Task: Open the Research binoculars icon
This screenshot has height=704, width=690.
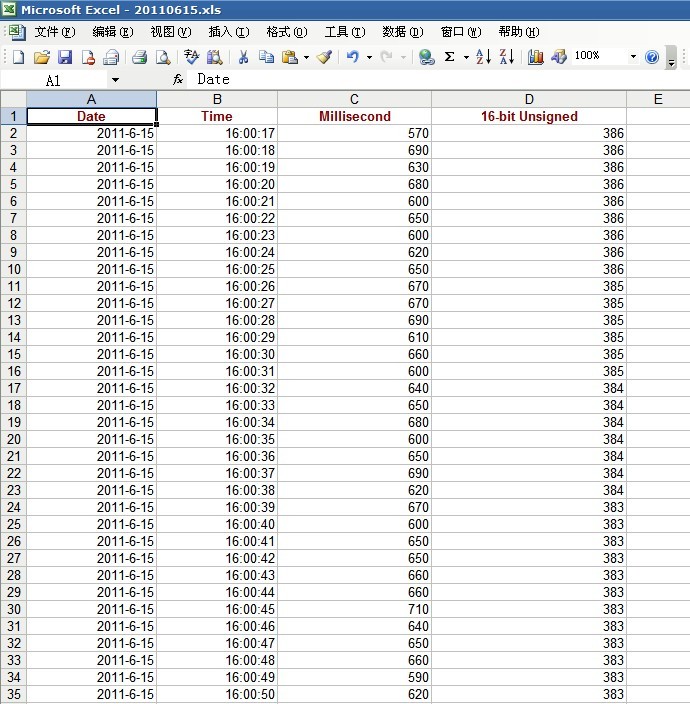Action: pos(215,57)
